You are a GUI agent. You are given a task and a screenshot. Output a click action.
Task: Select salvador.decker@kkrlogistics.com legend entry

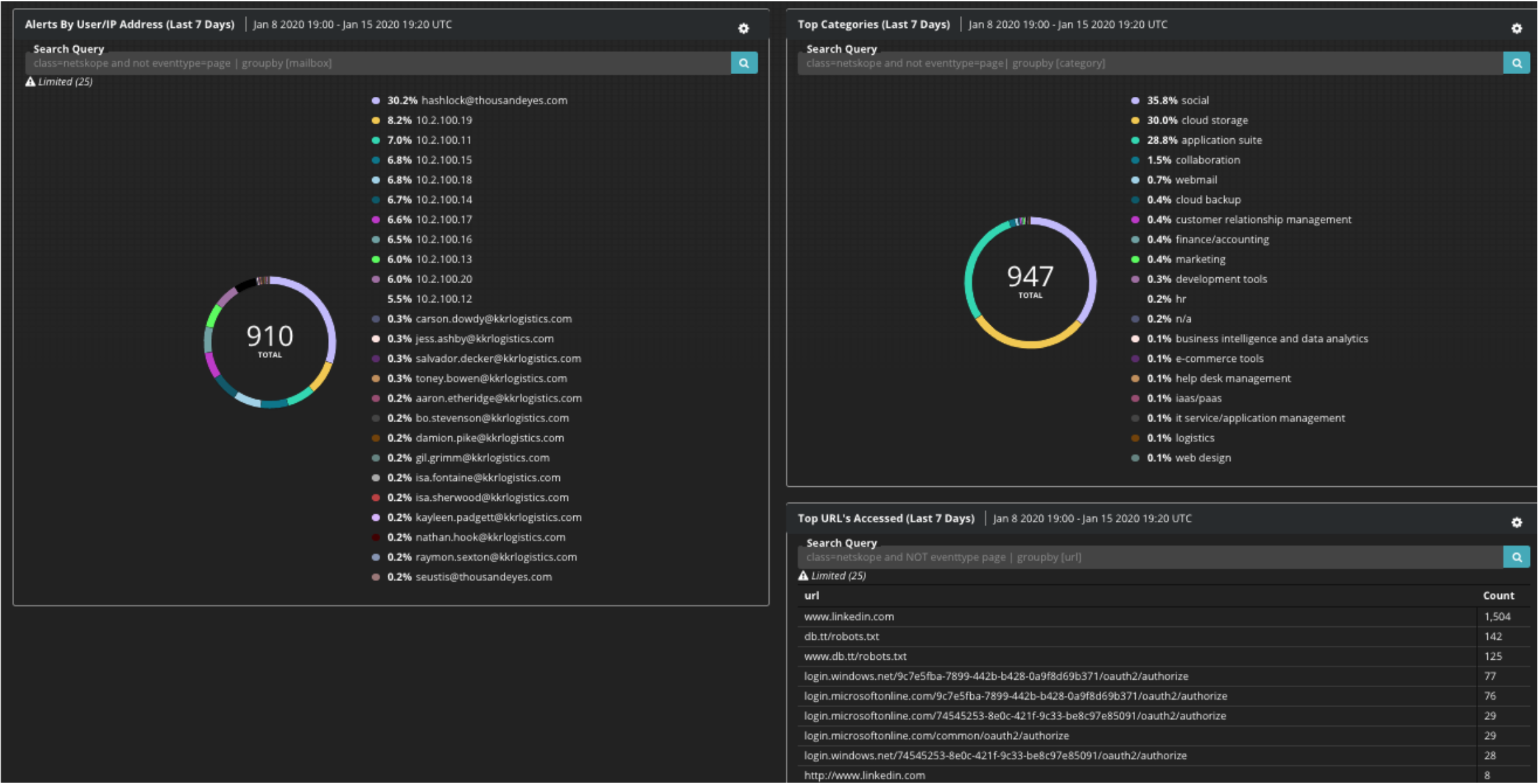coord(476,359)
